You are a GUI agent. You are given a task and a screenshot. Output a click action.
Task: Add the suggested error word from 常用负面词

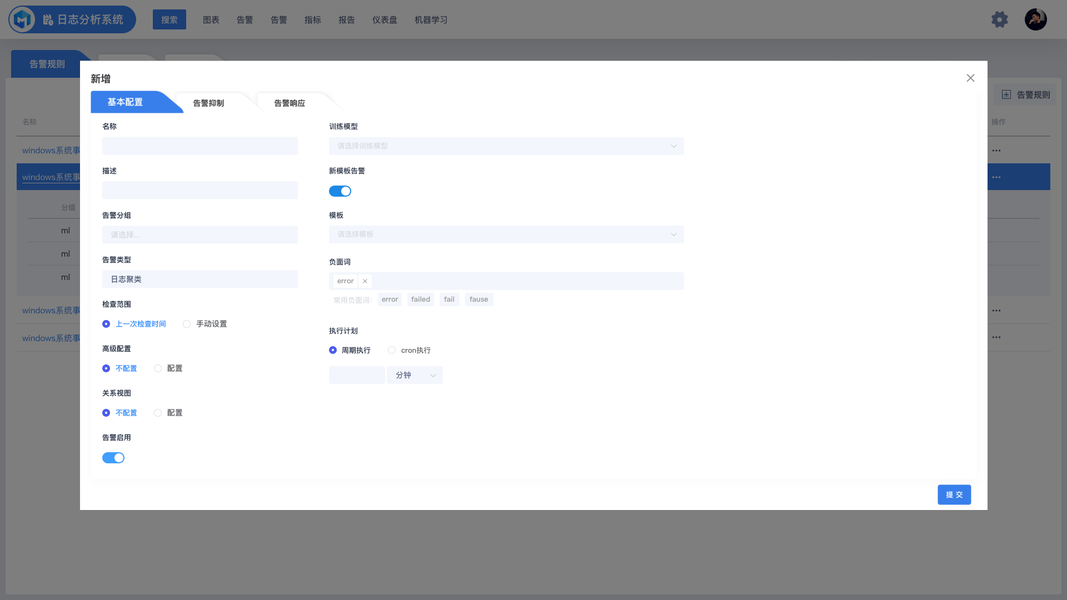(x=389, y=299)
